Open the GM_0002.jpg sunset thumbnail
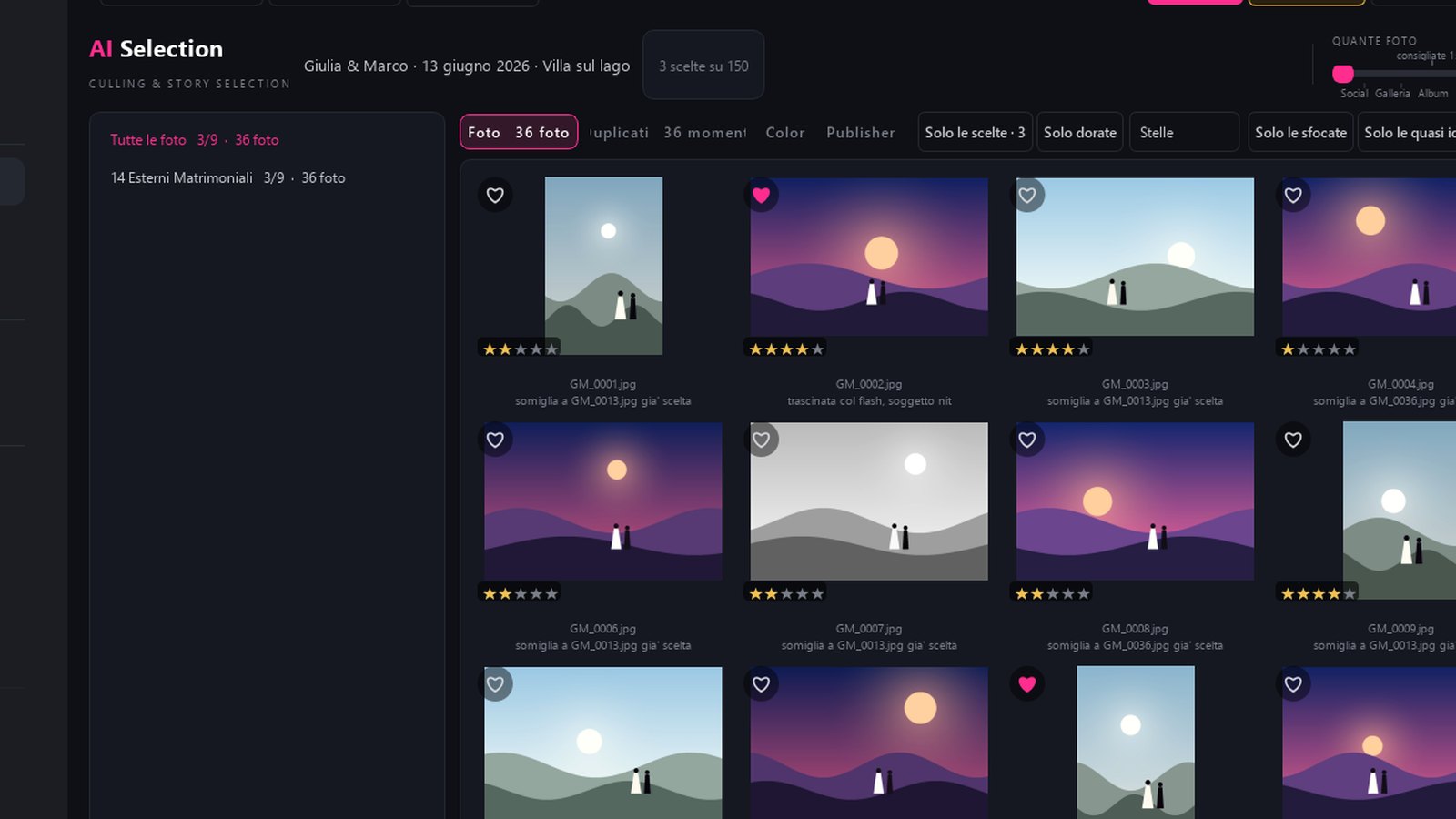This screenshot has width=1456, height=819. (869, 257)
